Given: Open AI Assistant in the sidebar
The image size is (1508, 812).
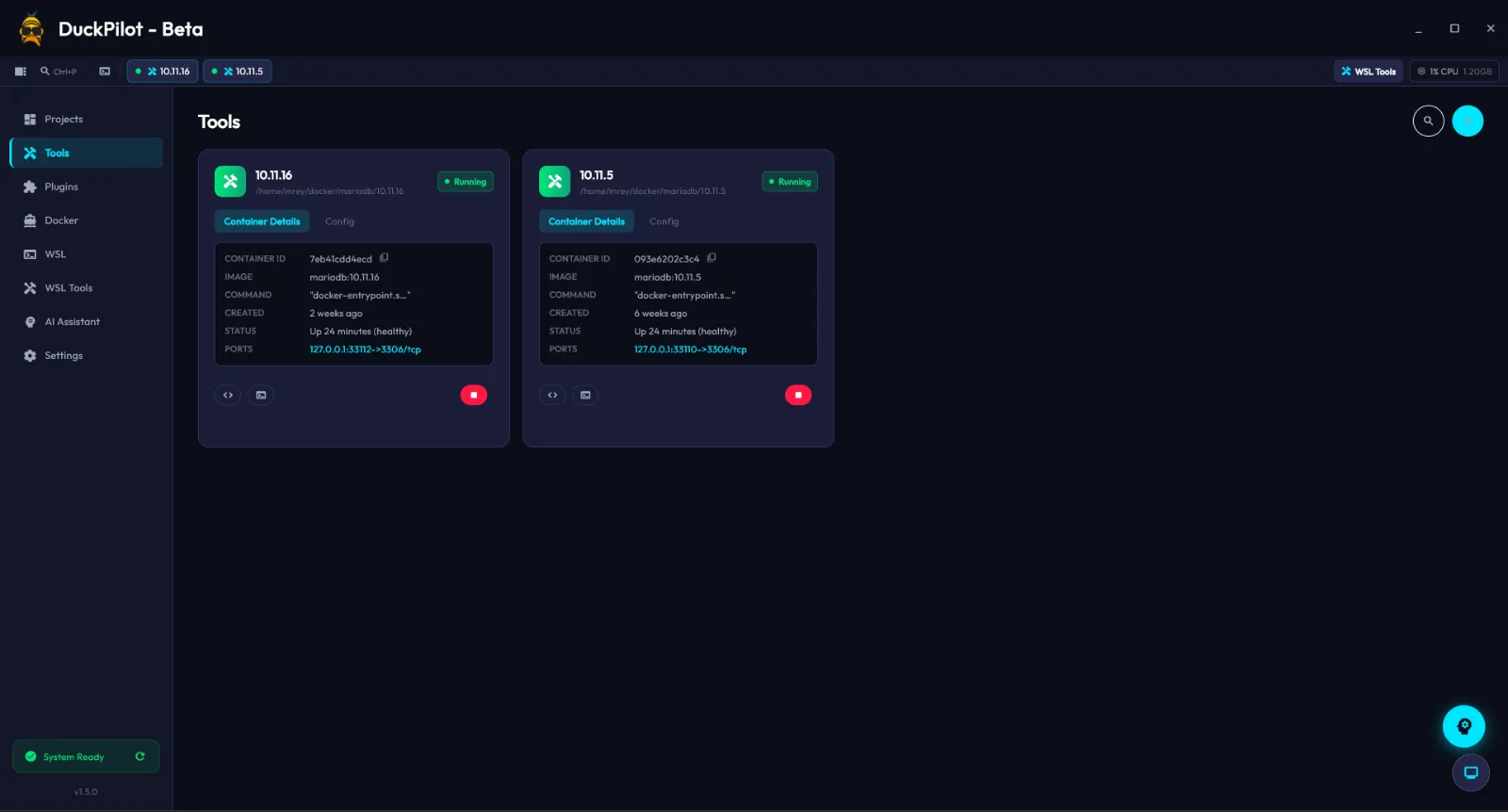Looking at the screenshot, I should coord(86,322).
